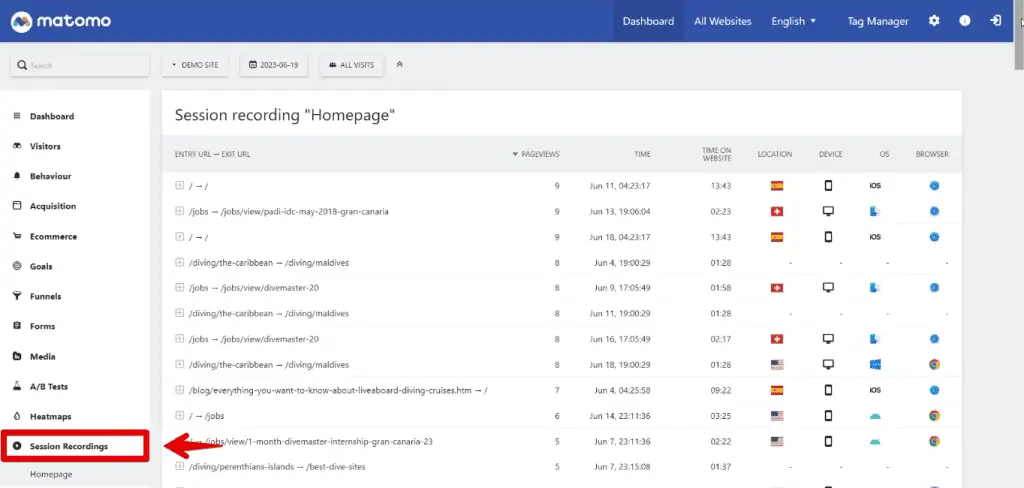Select Session Recordings in sidebar
This screenshot has height=488, width=1024.
pyautogui.click(x=68, y=446)
